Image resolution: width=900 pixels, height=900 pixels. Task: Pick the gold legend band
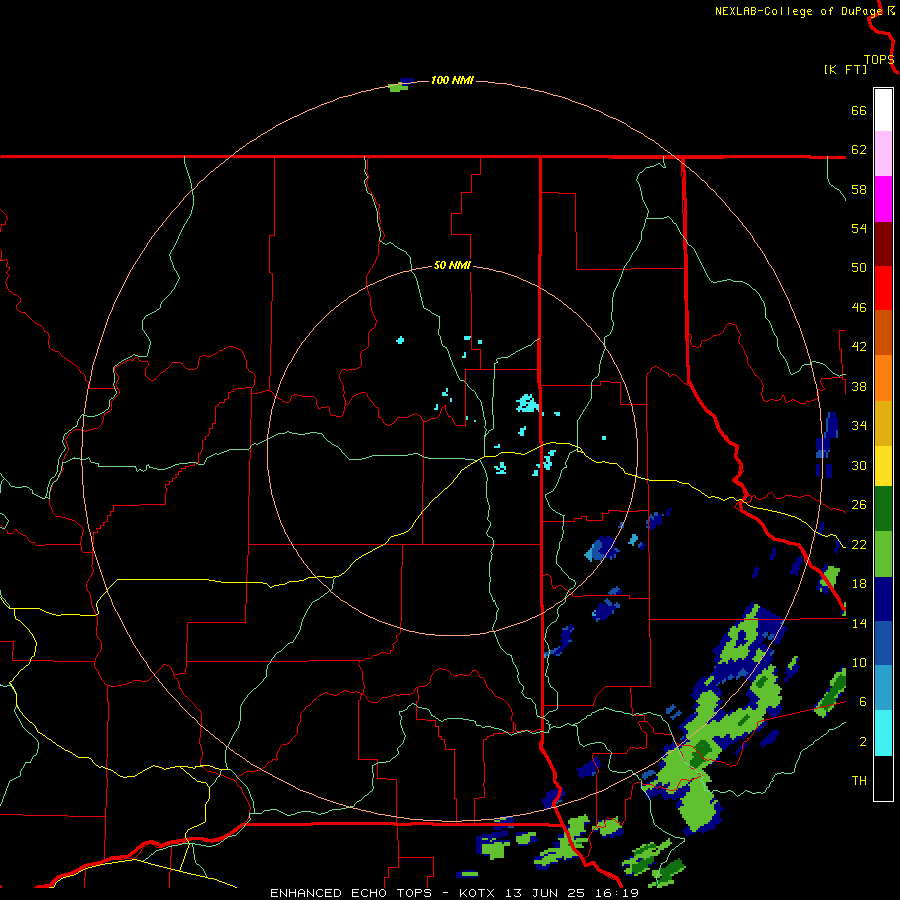[x=883, y=424]
